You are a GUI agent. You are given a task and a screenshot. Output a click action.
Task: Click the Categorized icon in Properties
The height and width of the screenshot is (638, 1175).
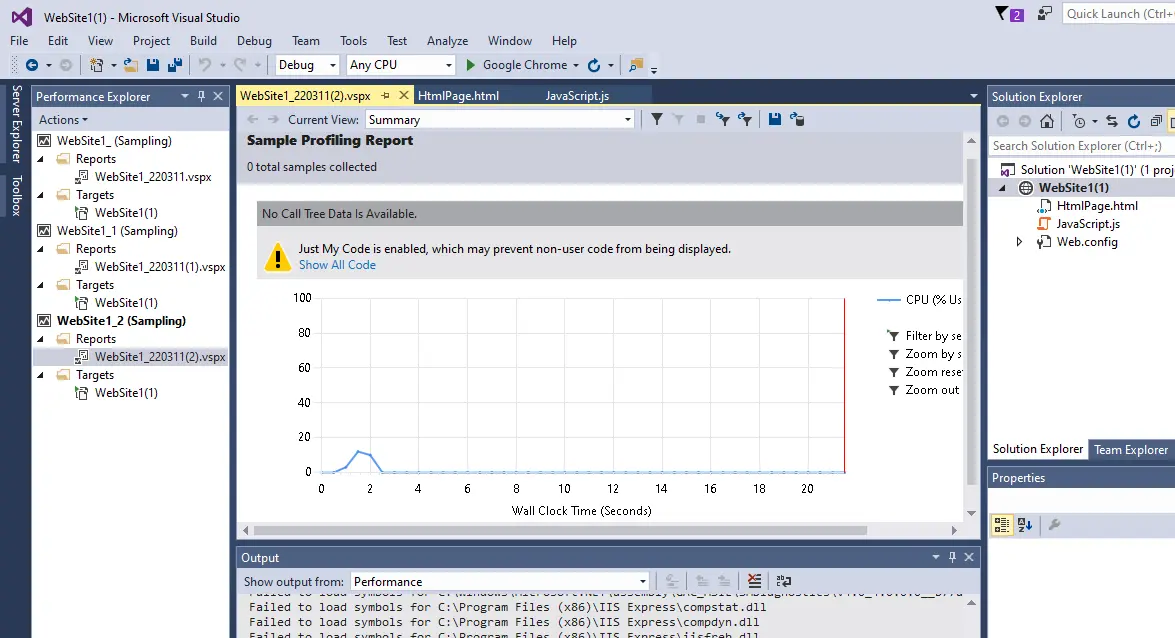1002,525
